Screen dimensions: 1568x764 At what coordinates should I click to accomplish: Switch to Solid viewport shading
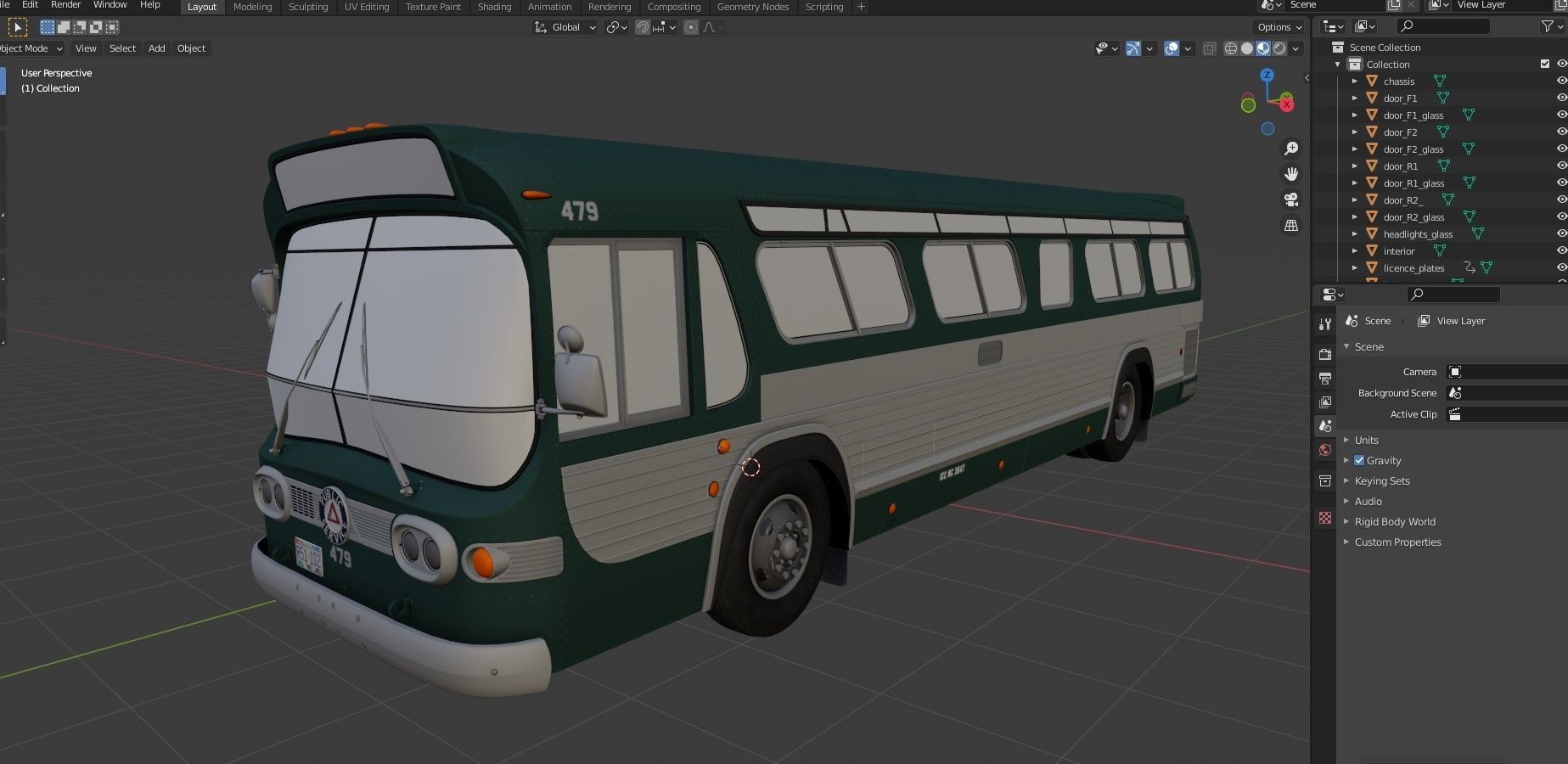coord(1246,48)
